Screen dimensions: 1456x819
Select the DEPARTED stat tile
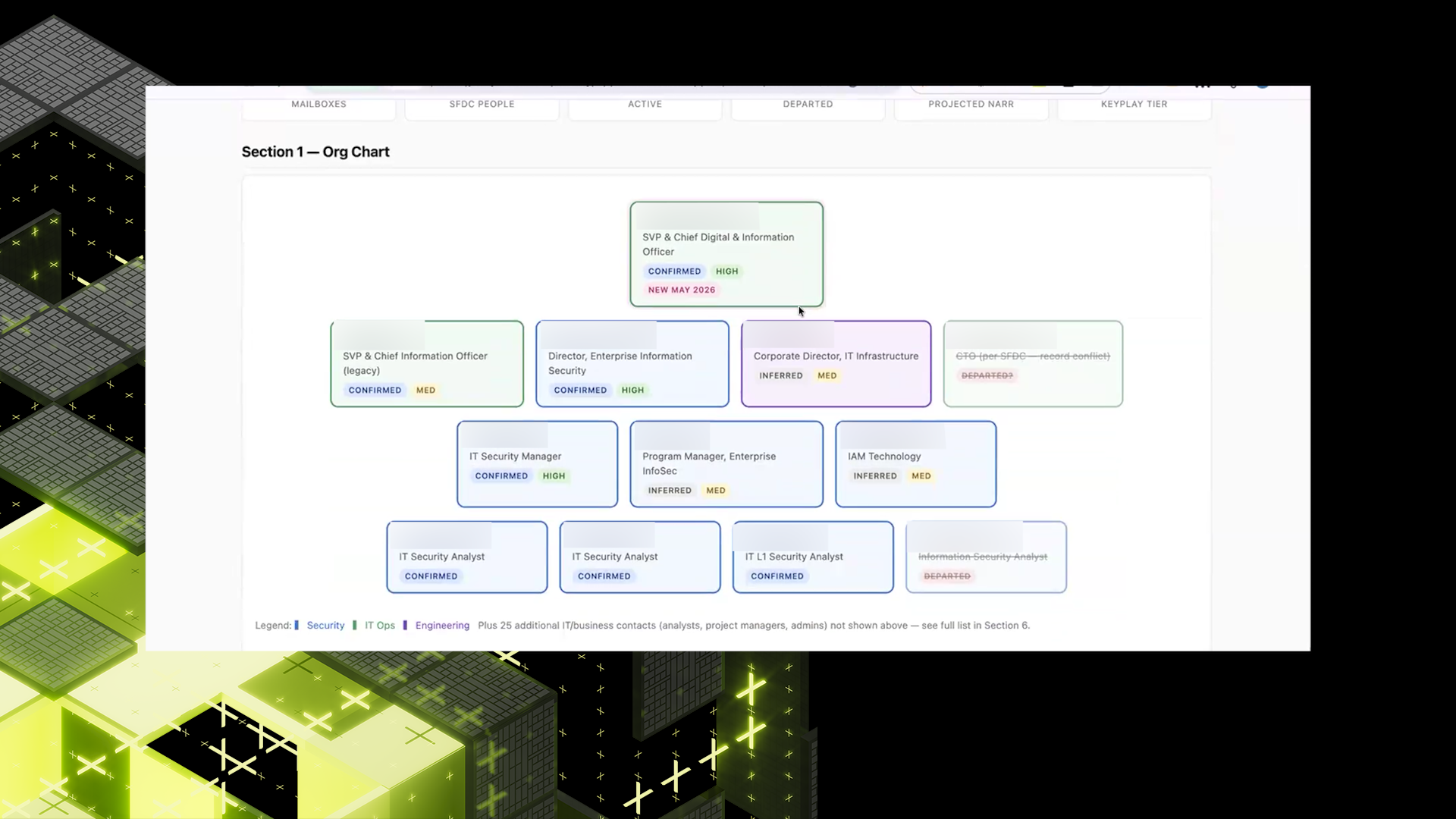click(808, 104)
